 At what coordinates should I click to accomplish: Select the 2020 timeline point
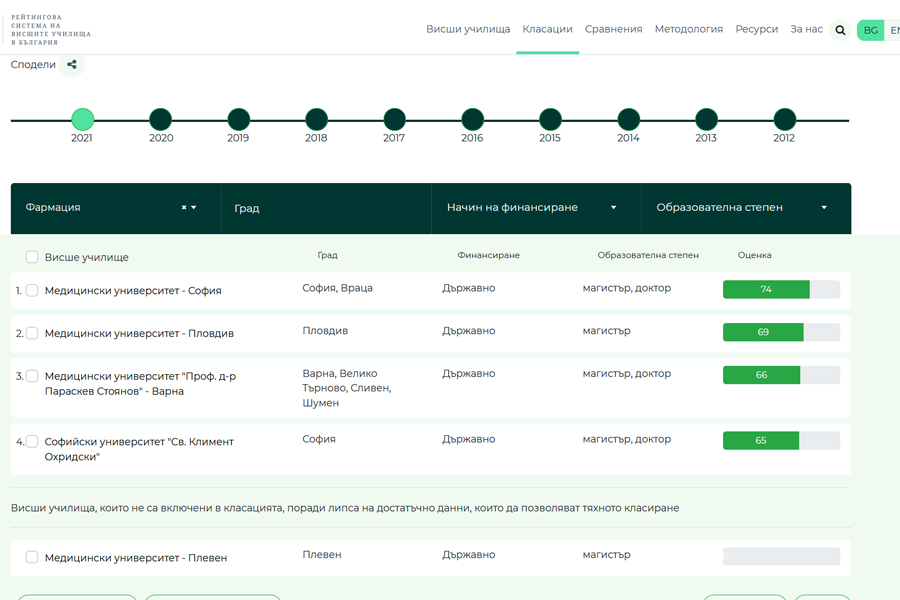point(161,119)
